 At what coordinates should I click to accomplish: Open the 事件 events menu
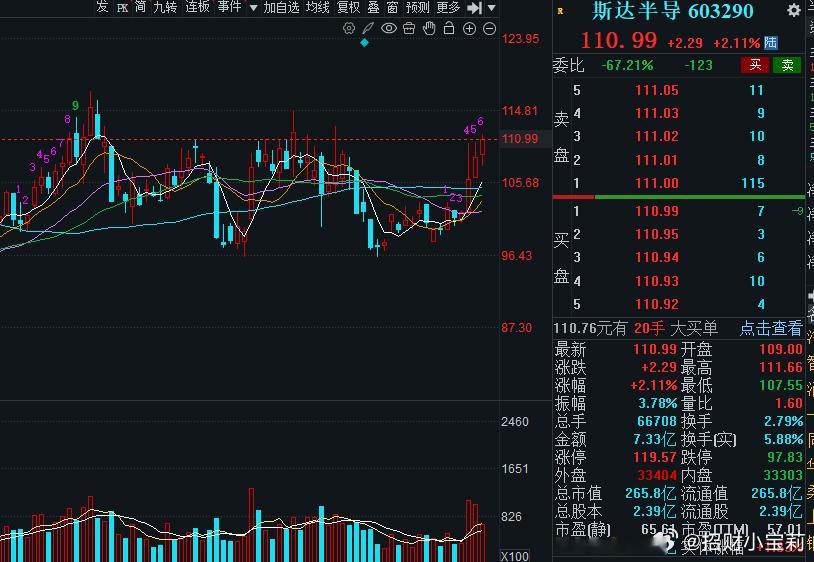click(x=229, y=7)
